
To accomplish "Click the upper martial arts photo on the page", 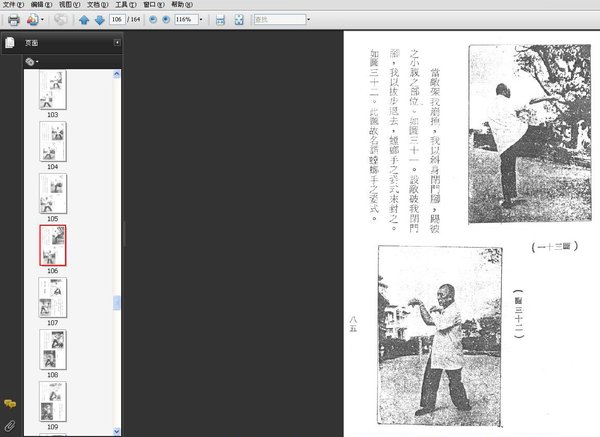I will tap(530, 134).
